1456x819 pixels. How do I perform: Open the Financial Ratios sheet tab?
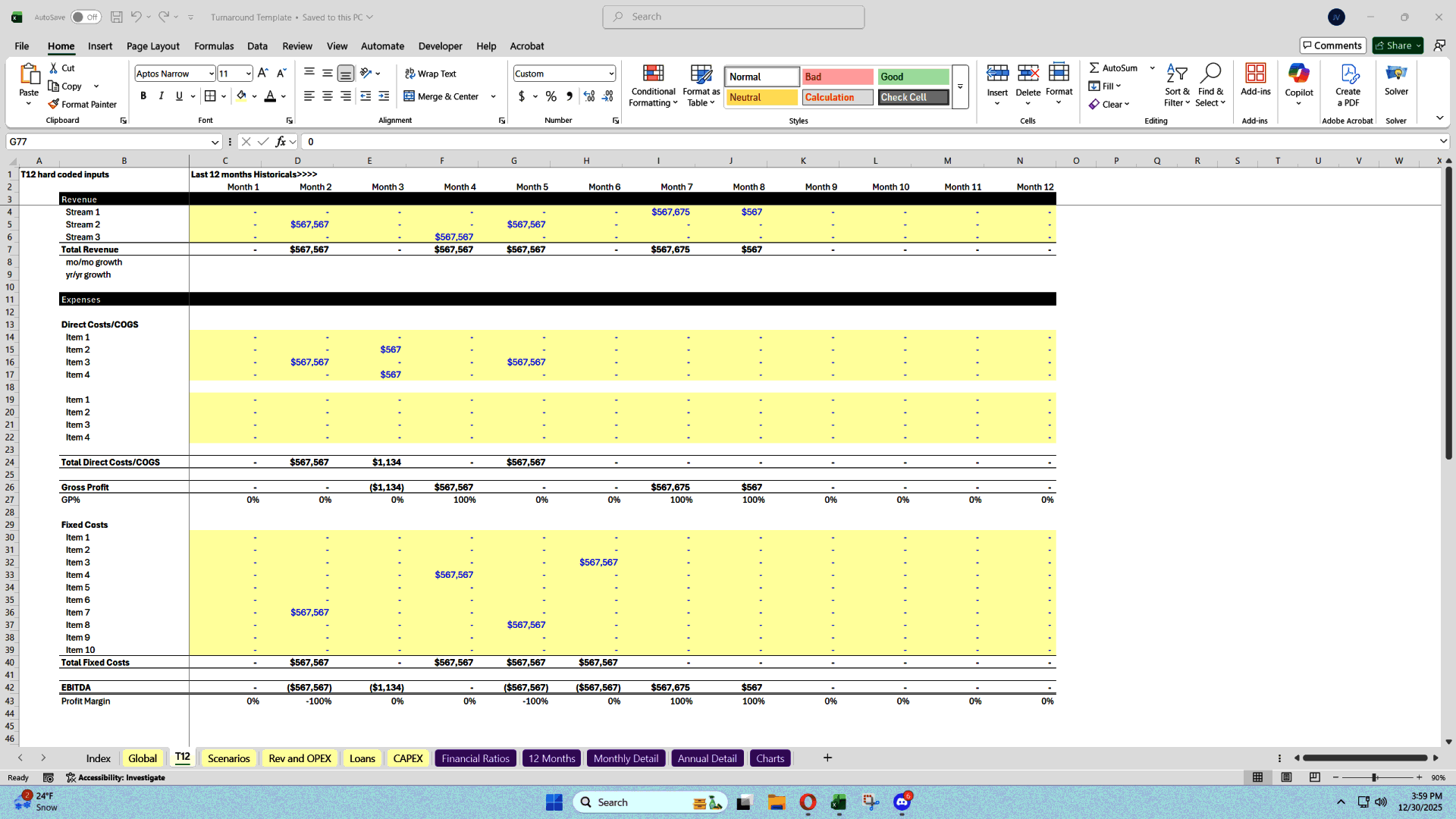coord(475,758)
